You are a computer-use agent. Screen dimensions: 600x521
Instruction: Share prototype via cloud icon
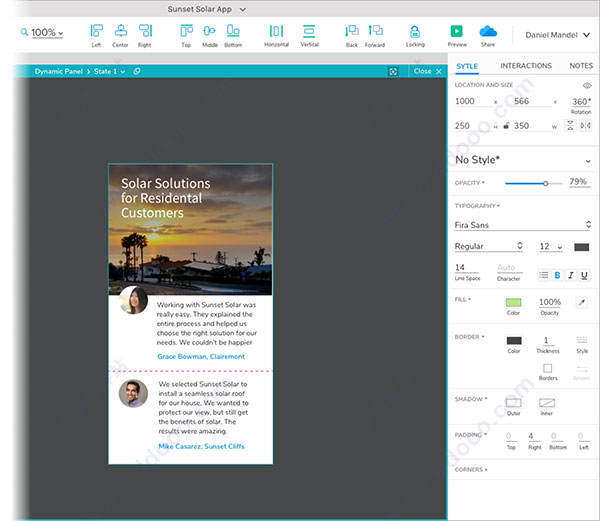[x=488, y=31]
